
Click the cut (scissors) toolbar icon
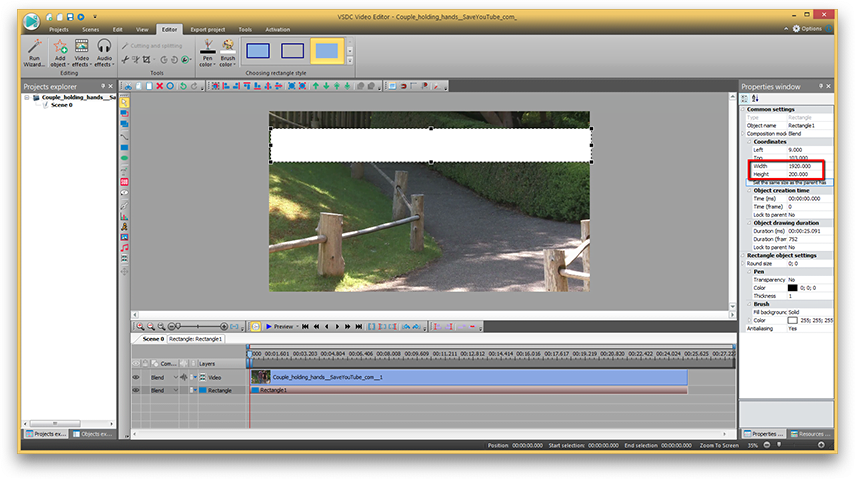[x=128, y=86]
